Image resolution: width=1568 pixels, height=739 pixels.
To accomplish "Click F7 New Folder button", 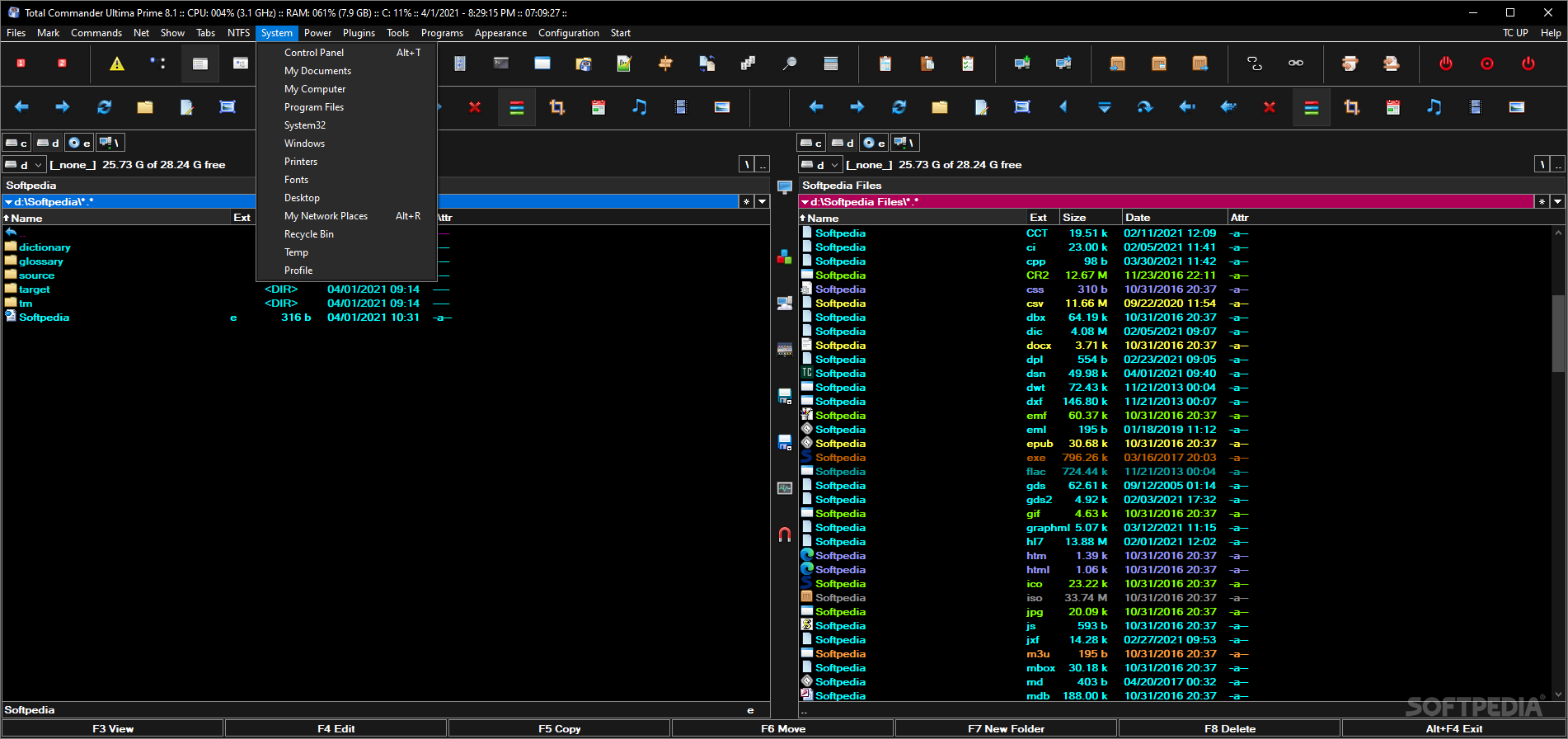I will (x=1007, y=728).
